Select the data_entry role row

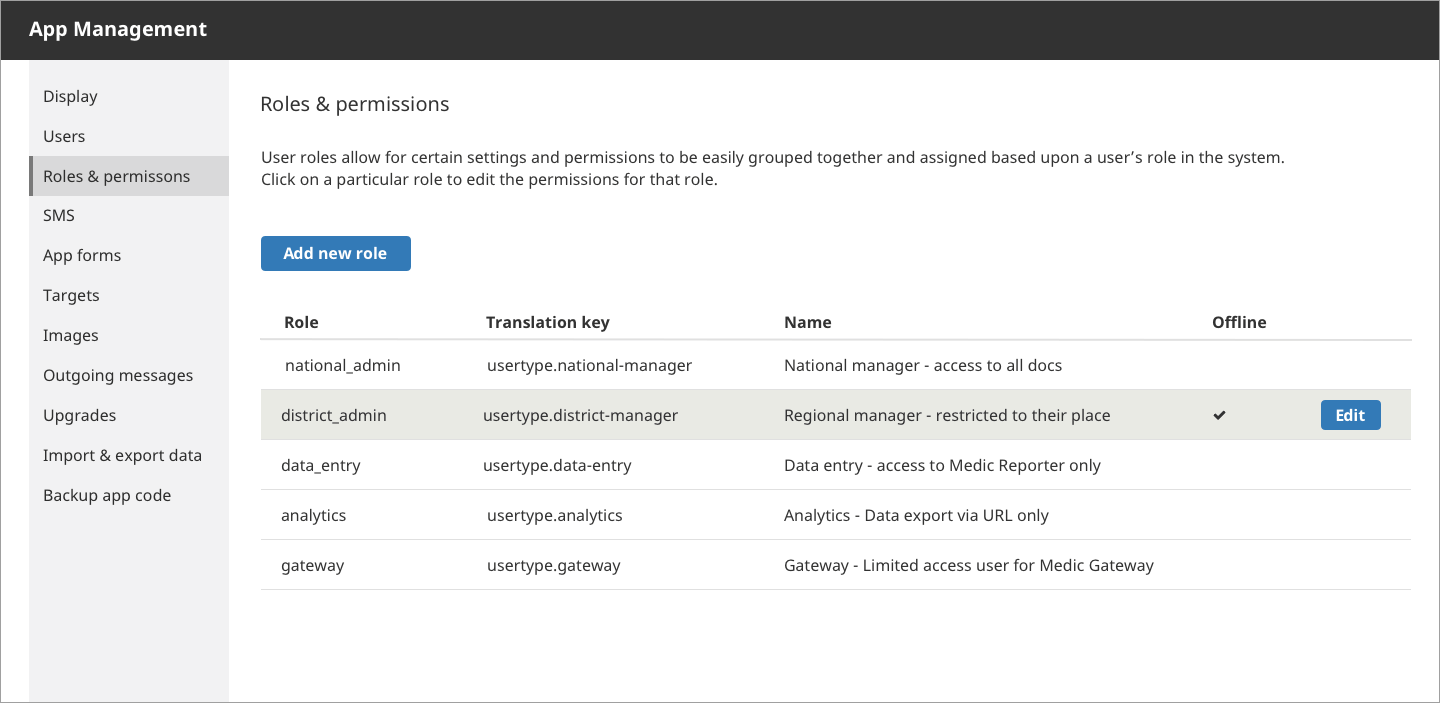tap(836, 465)
